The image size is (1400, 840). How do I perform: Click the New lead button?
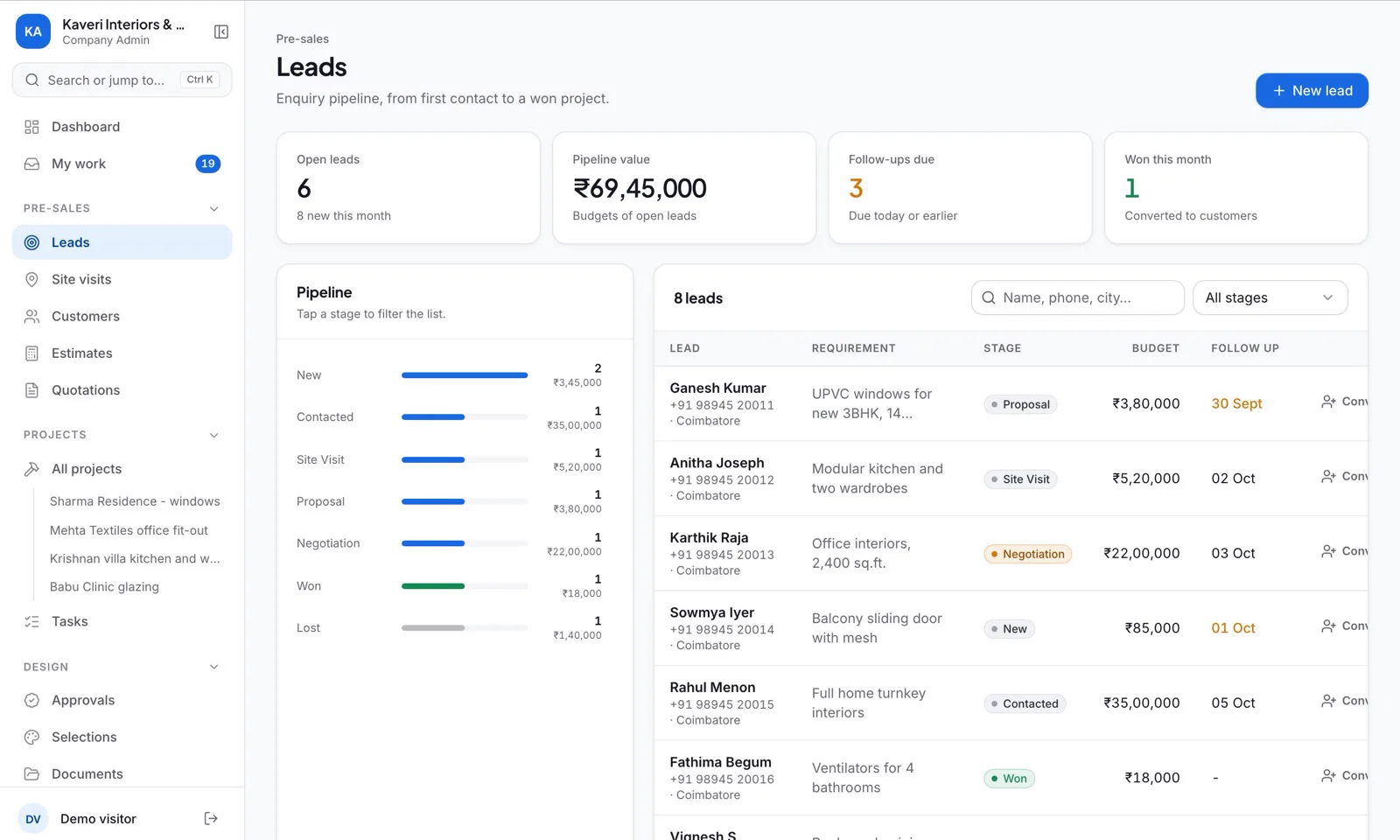tap(1312, 90)
